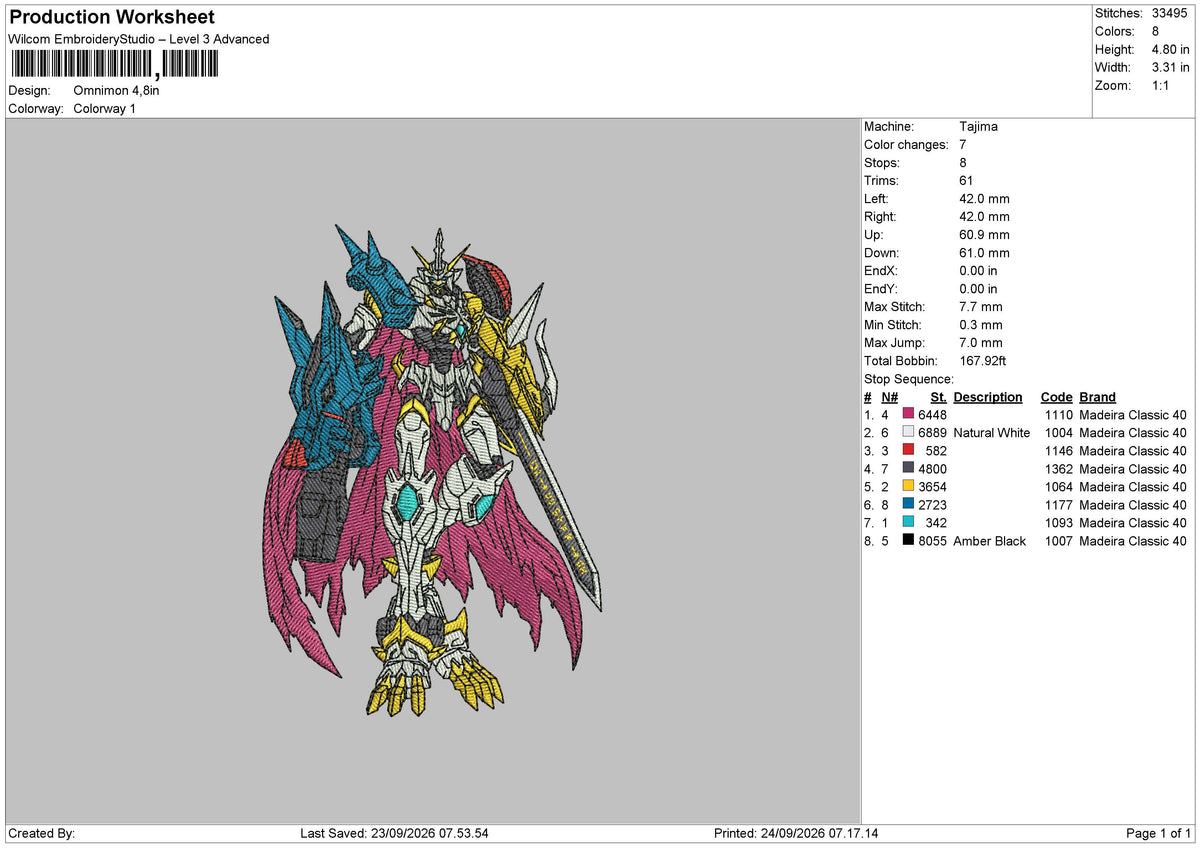
Task: Click the yellow swatch for code 1064
Action: (908, 487)
